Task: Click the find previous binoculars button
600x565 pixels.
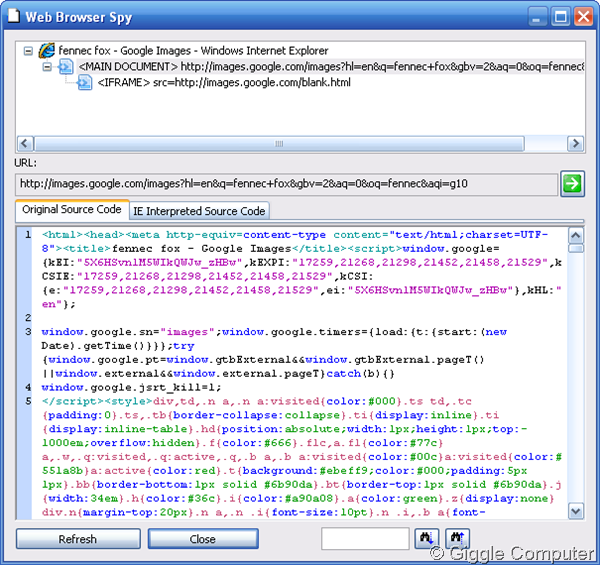Action: (x=457, y=538)
